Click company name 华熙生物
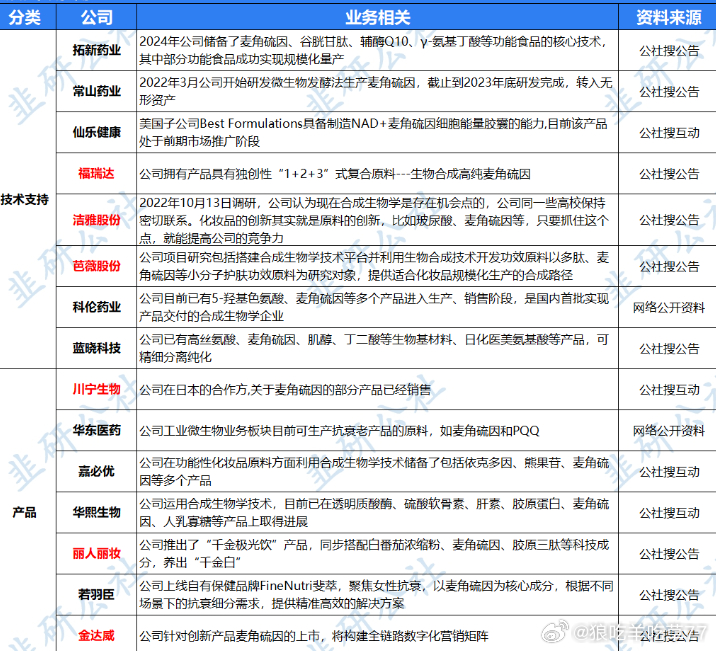716x651 pixels. (x=96, y=513)
